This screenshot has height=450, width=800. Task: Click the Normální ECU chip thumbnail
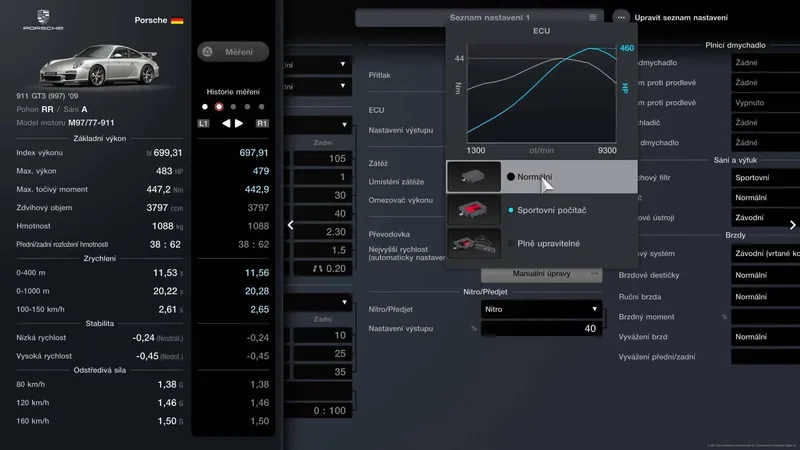(x=473, y=177)
